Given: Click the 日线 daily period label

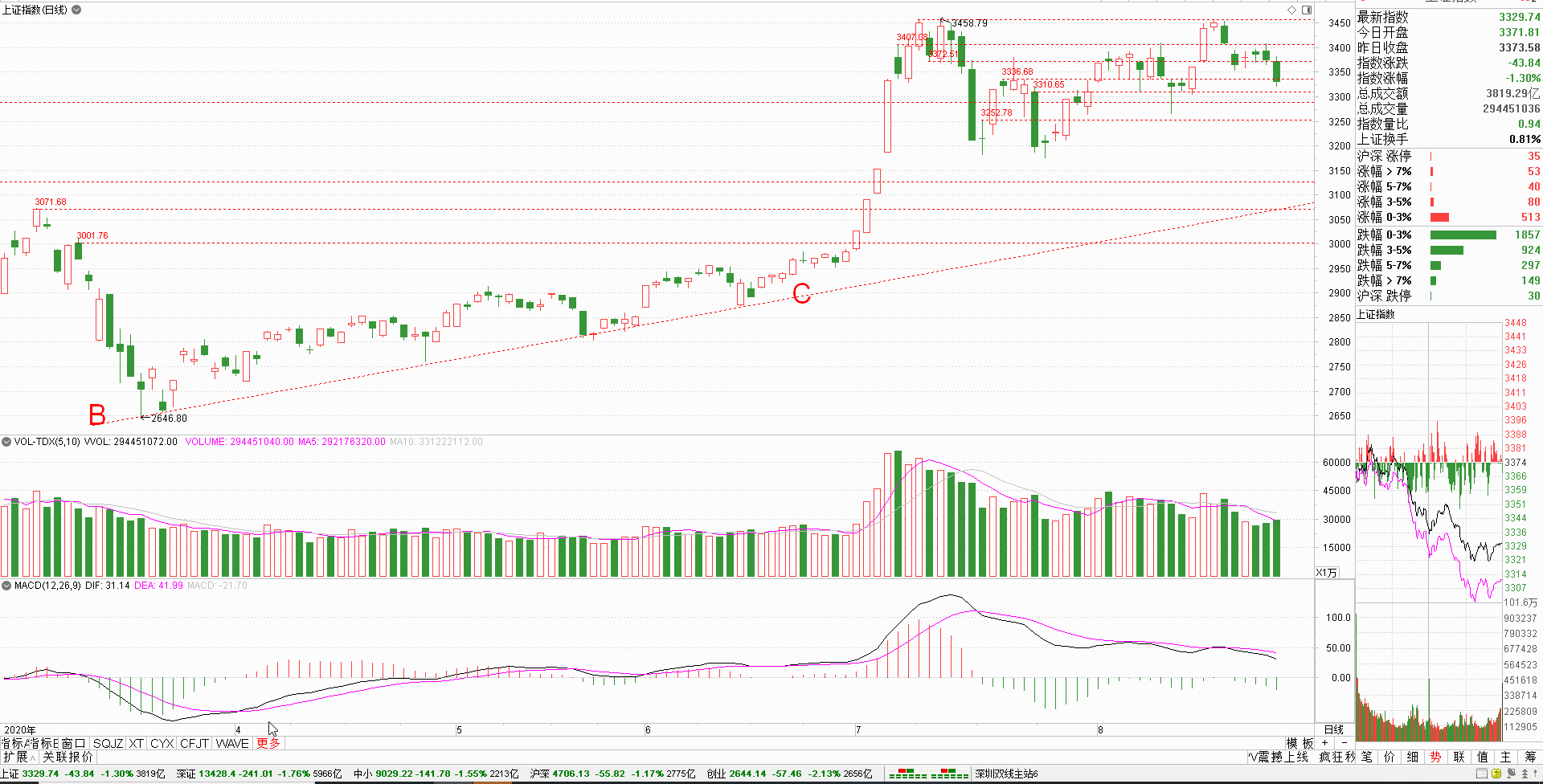Looking at the screenshot, I should coord(1334,729).
